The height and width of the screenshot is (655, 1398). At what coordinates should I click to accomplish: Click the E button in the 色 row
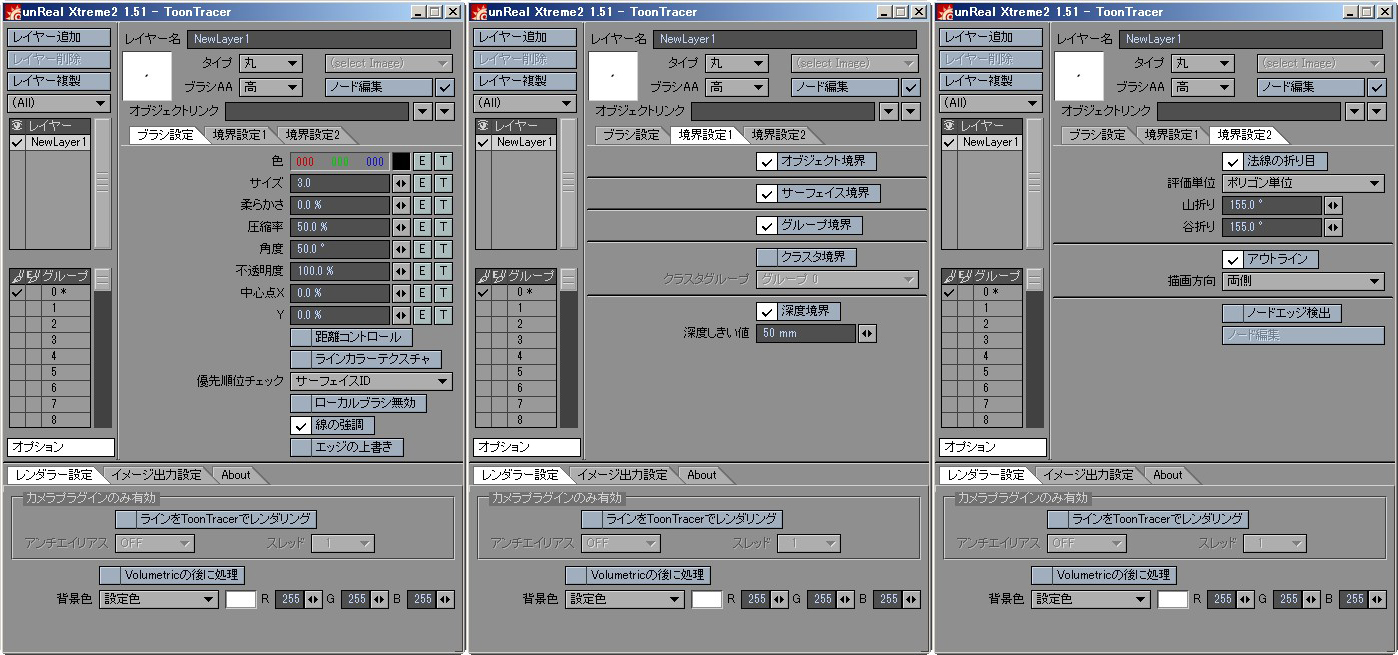coord(422,161)
